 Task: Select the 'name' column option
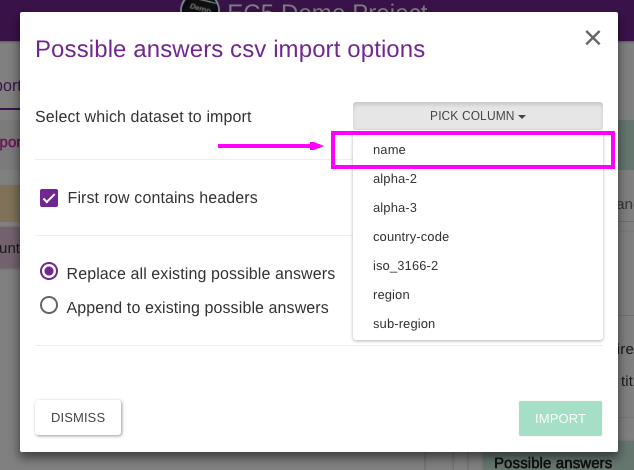(389, 150)
